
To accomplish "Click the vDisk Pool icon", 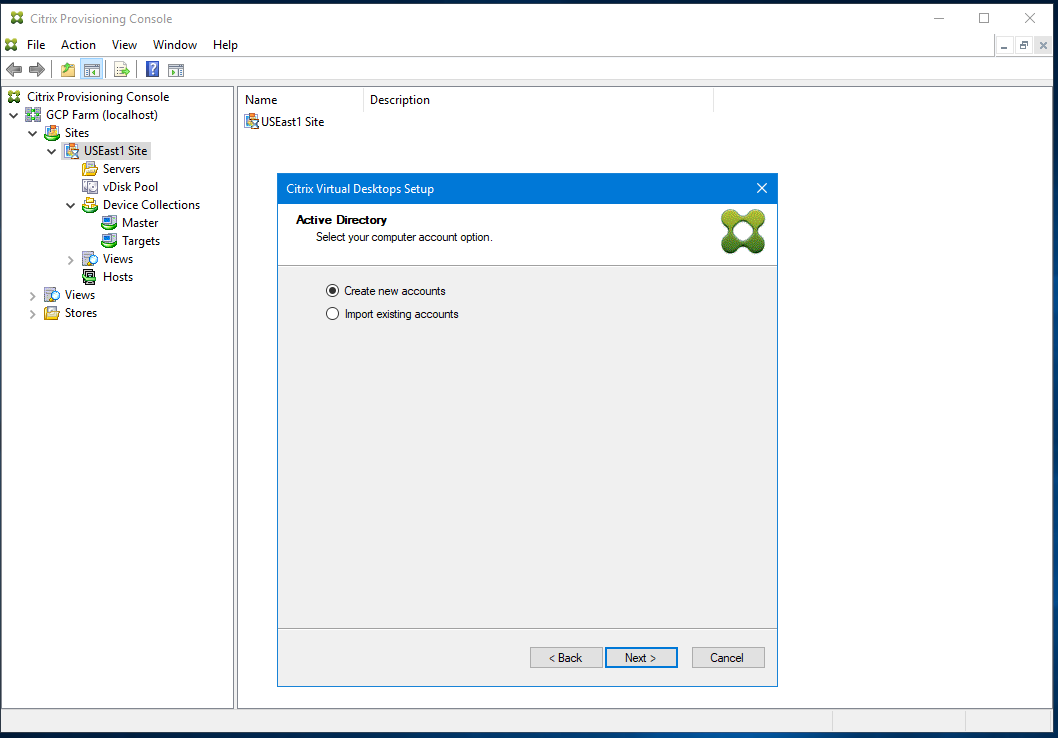I will [90, 187].
